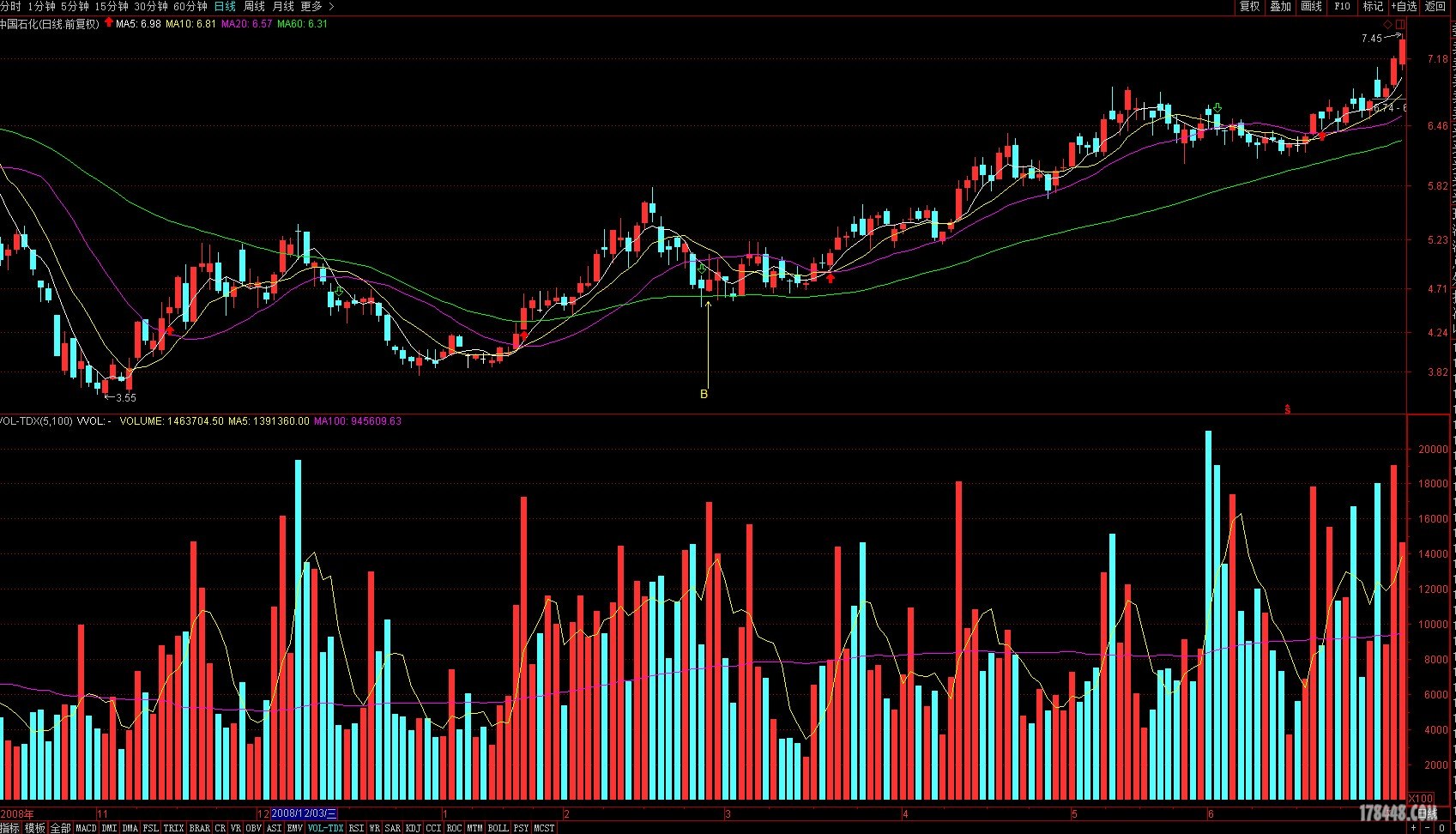Switch to RSI indicator
The width and height of the screenshot is (1456, 834).
[x=356, y=828]
